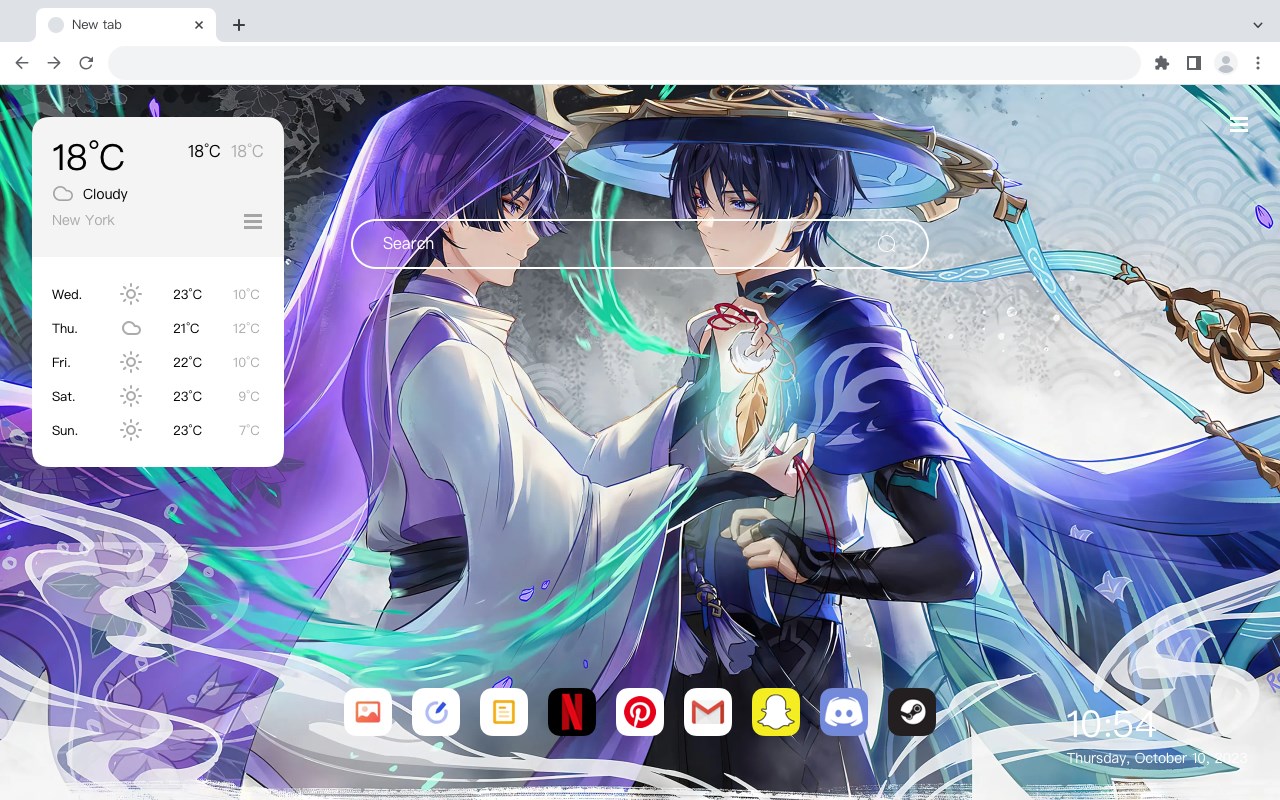
Task: Open Chrome's three-dot menu
Action: pyautogui.click(x=1258, y=63)
